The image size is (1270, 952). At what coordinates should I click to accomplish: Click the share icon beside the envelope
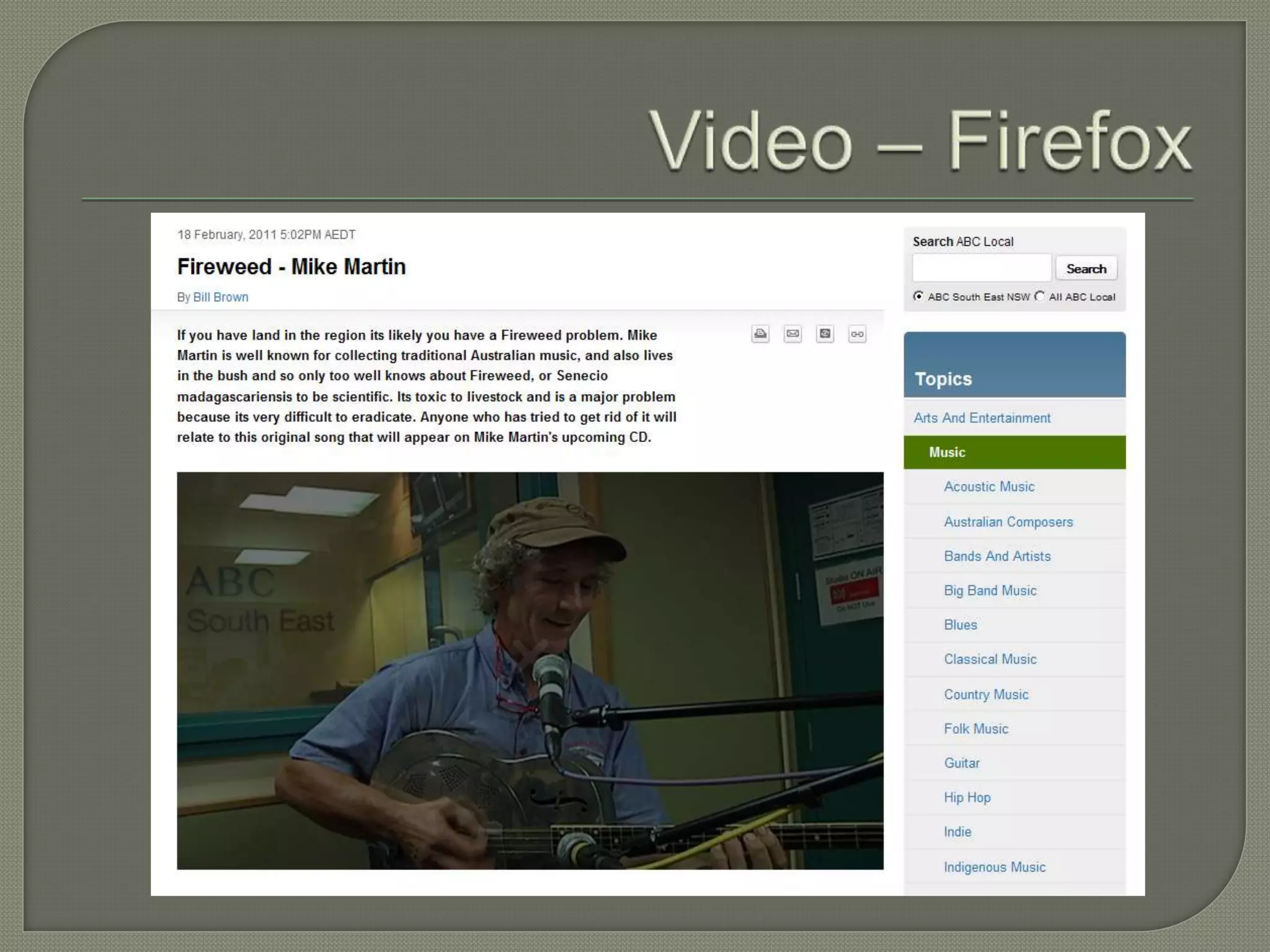coord(825,334)
